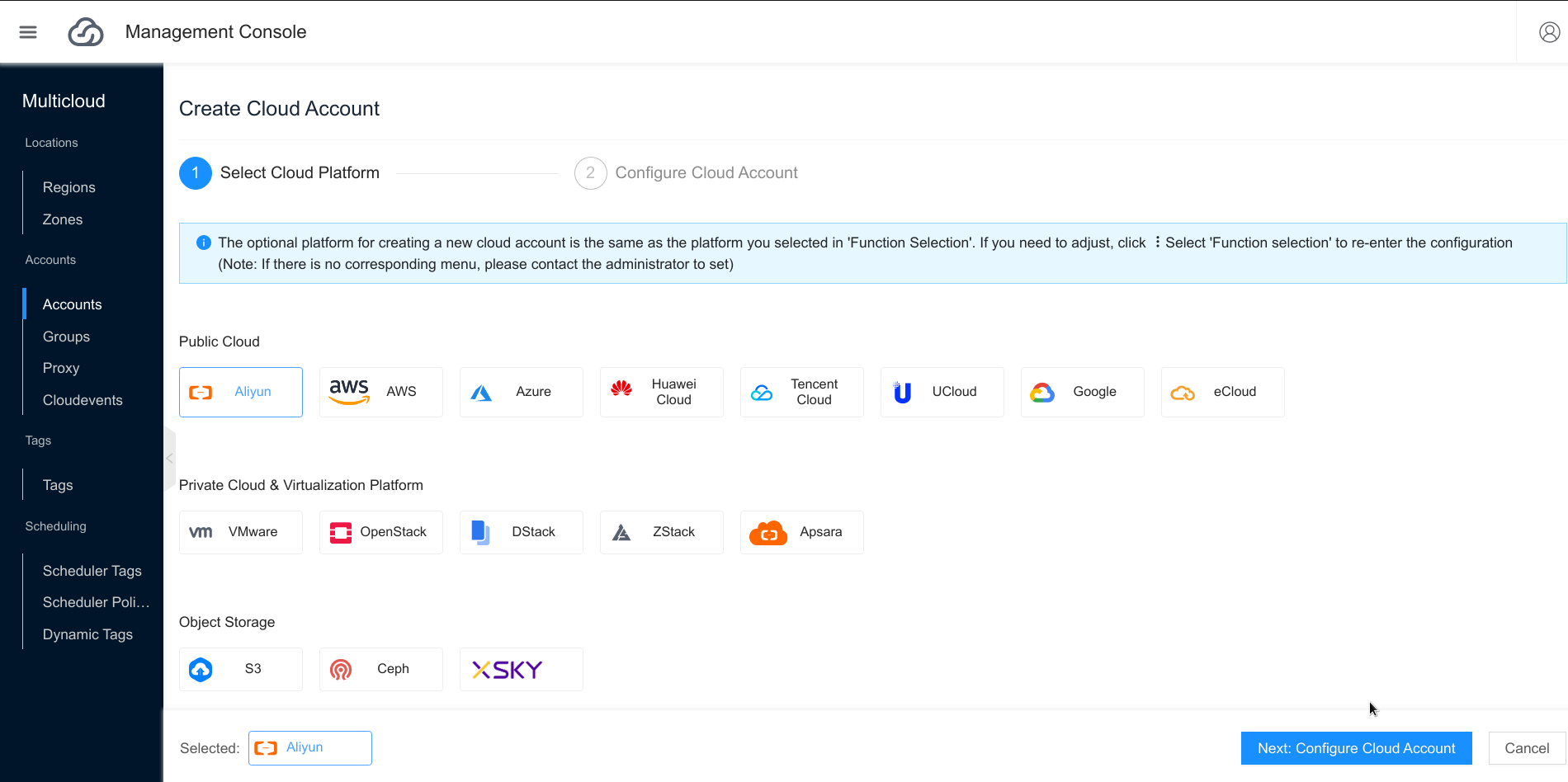Image resolution: width=1568 pixels, height=782 pixels.
Task: Select the Apsara platform card
Action: (x=802, y=532)
